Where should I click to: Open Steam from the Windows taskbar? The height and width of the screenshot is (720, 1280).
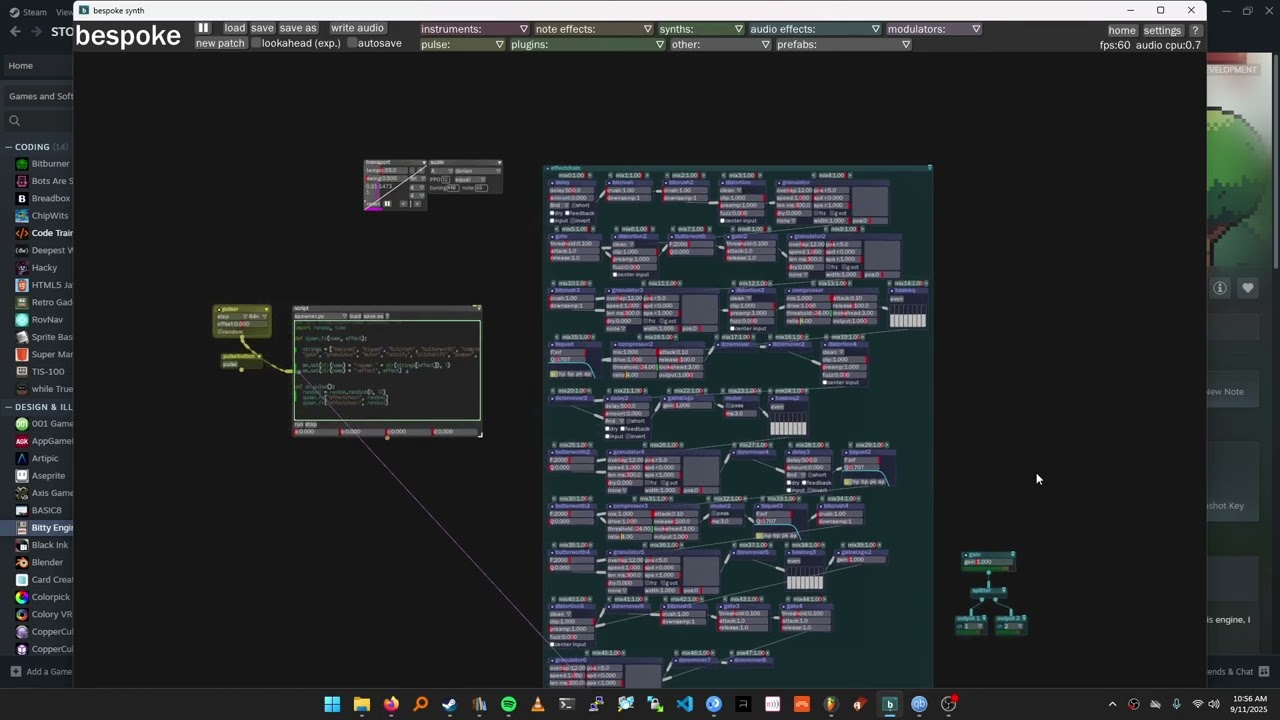450,705
